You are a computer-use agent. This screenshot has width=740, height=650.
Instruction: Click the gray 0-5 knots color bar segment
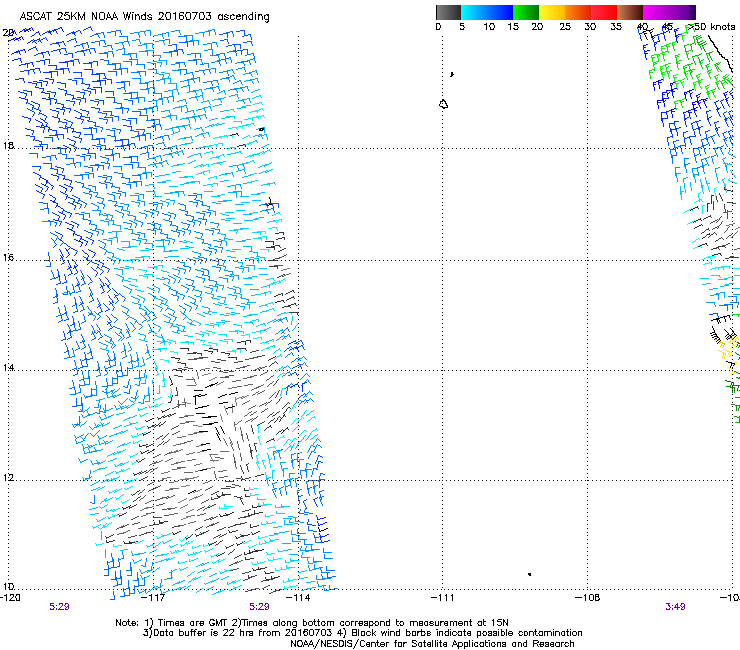coord(448,12)
